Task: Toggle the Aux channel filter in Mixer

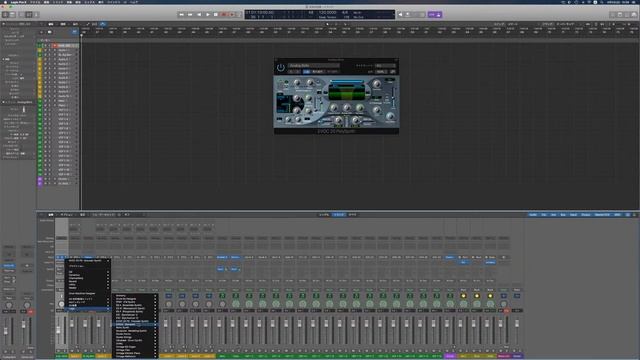Action: pyautogui.click(x=553, y=215)
